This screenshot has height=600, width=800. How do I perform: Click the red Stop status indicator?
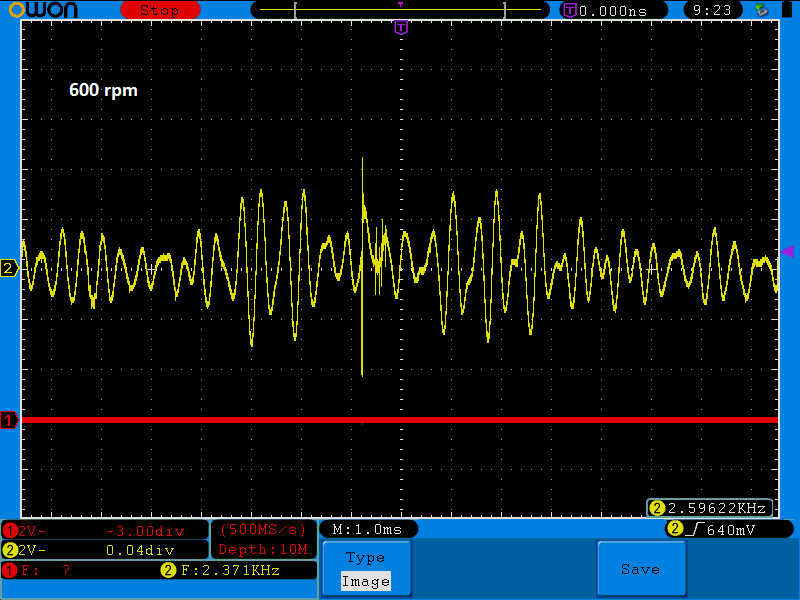pos(159,10)
